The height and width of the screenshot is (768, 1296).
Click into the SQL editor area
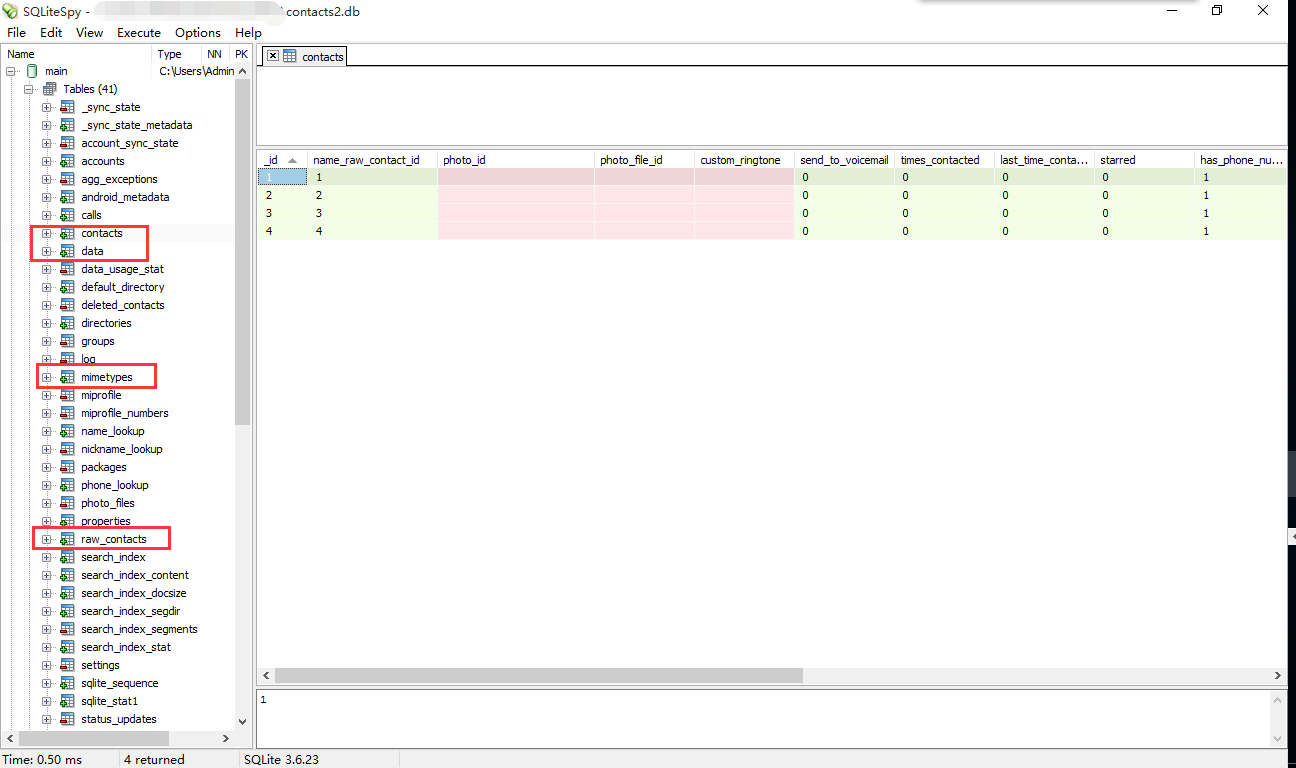pyautogui.click(x=772, y=107)
